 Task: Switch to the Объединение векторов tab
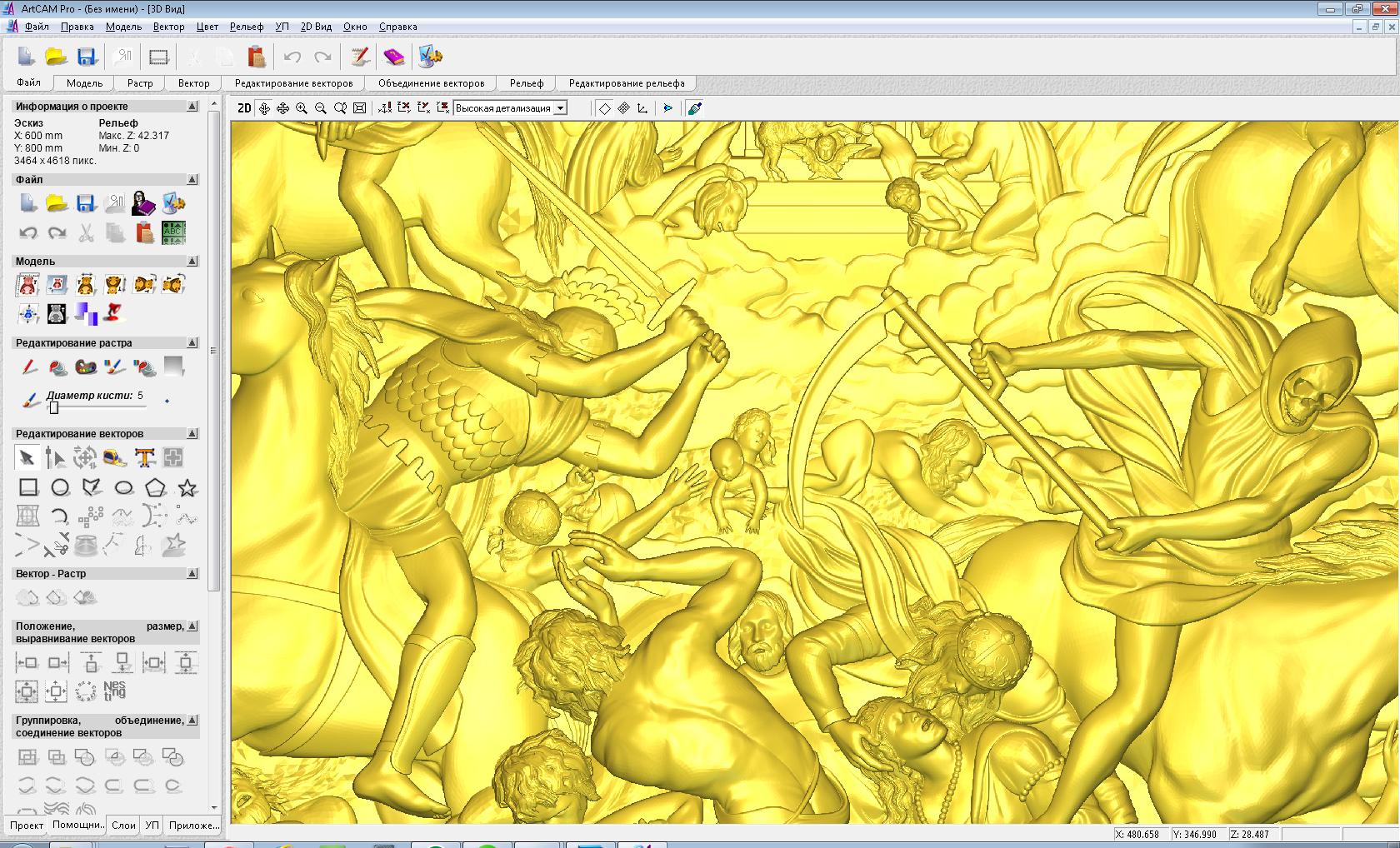coord(431,83)
